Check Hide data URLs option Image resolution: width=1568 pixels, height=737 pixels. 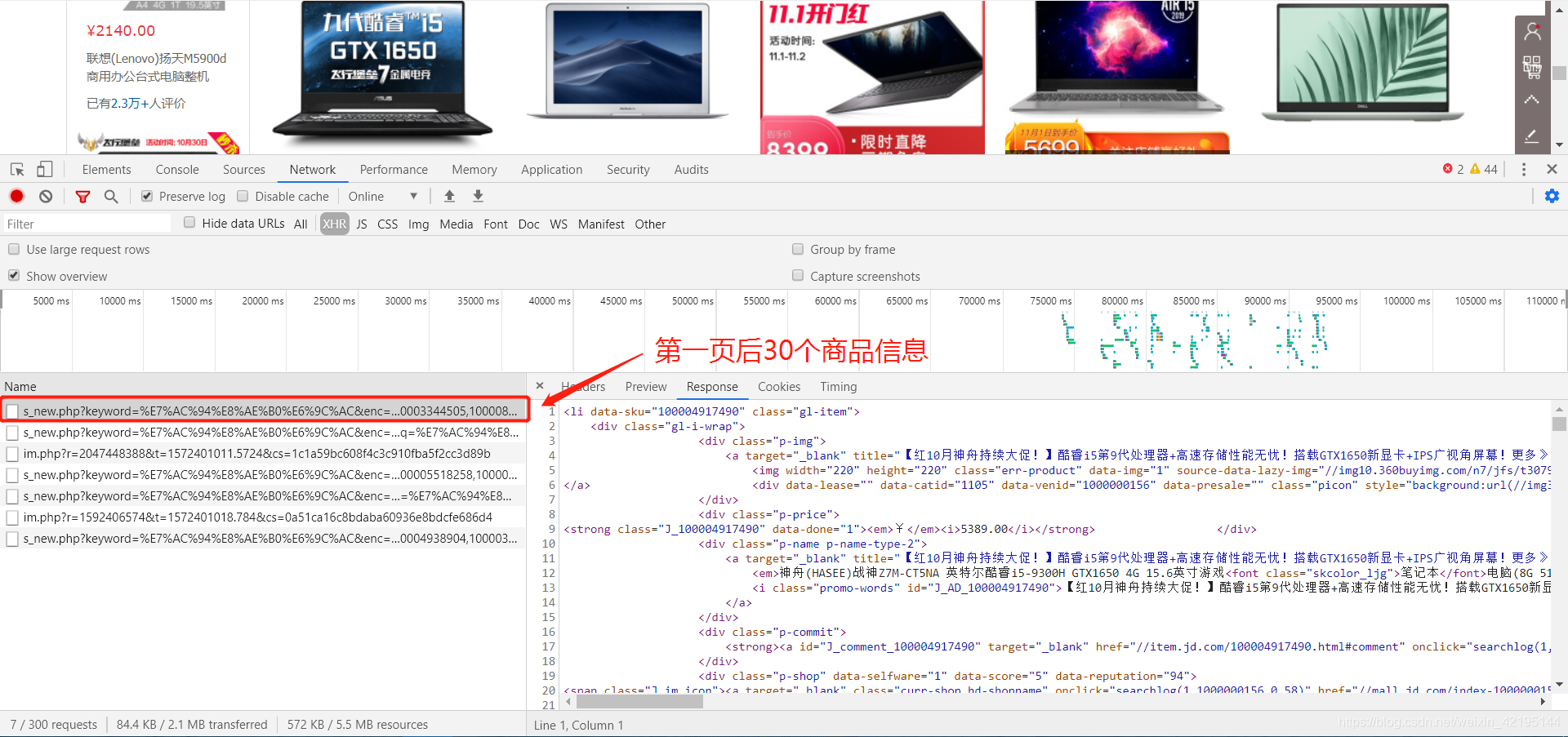[189, 222]
